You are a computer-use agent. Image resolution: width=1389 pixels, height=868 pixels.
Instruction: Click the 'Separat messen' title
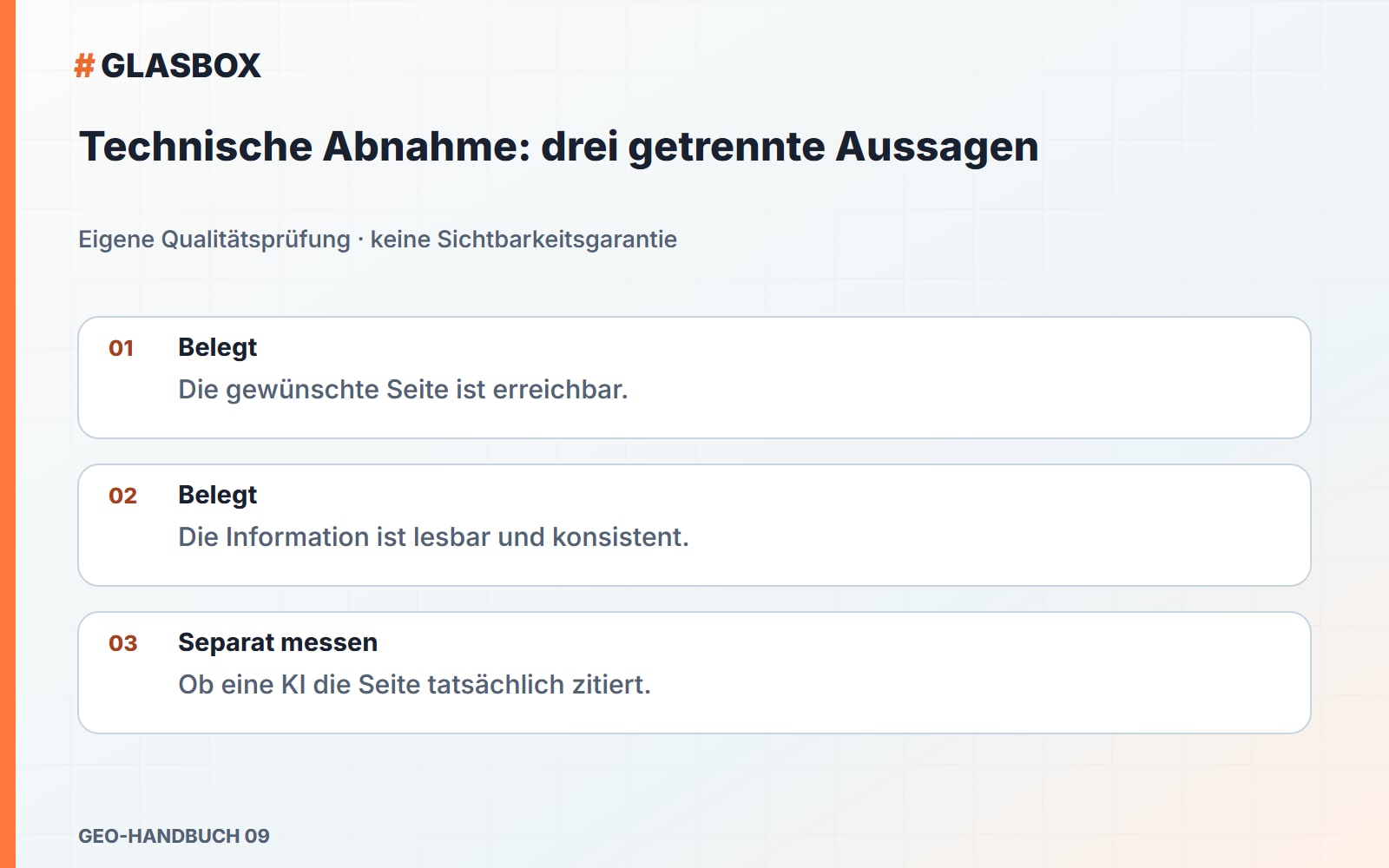coord(278,642)
